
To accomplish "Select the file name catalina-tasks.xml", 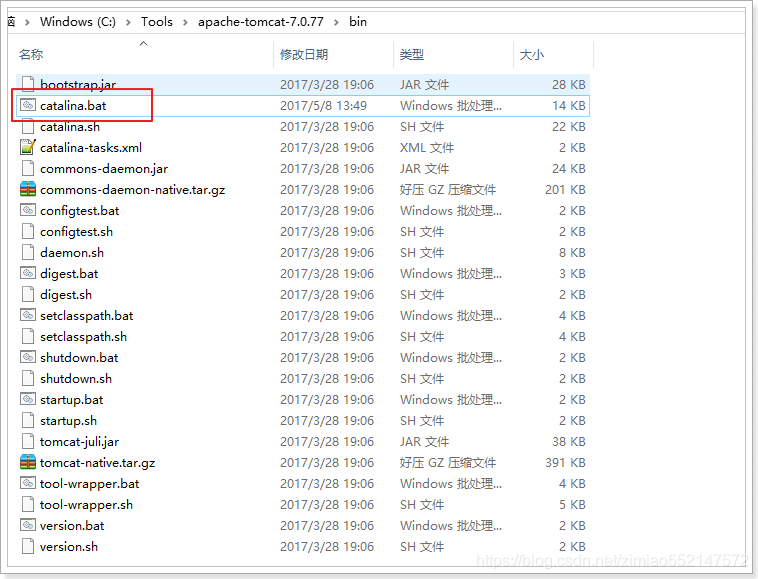I will [91, 147].
